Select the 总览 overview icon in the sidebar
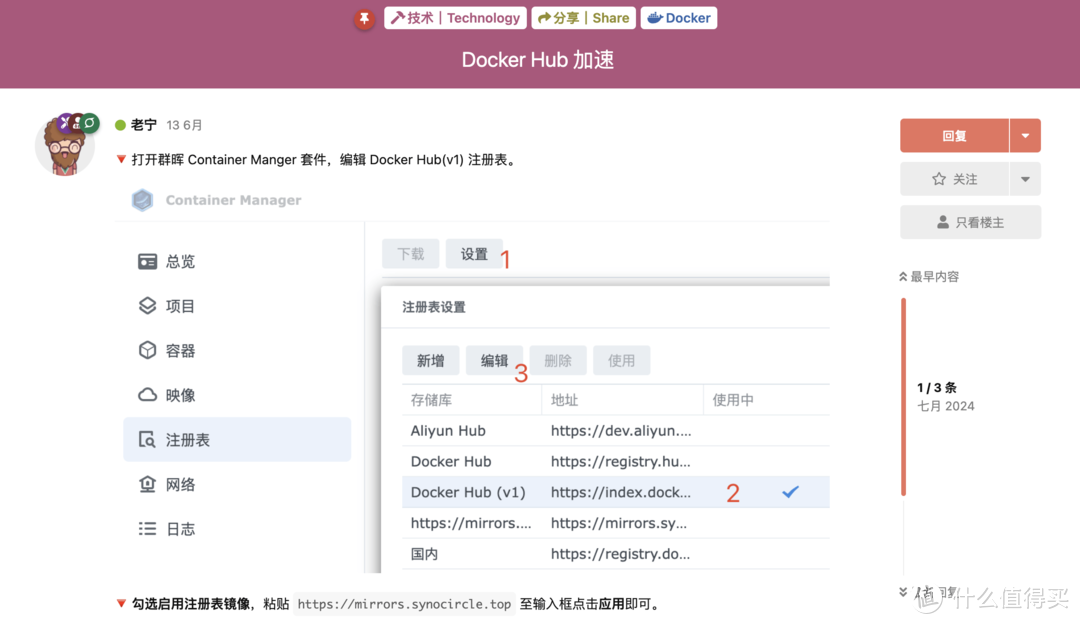 (x=148, y=261)
